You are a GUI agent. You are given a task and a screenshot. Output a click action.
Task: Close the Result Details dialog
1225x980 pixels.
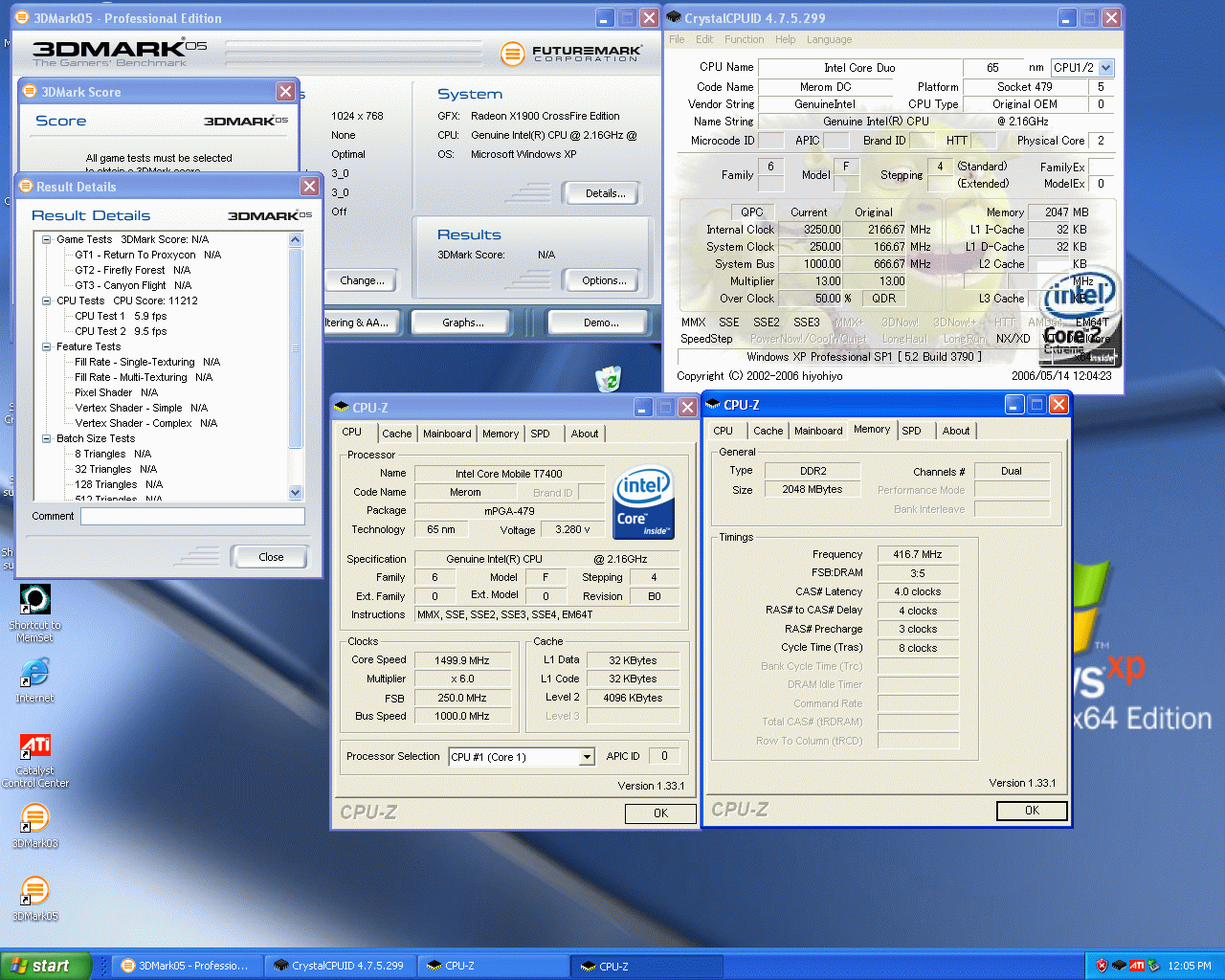(310, 187)
